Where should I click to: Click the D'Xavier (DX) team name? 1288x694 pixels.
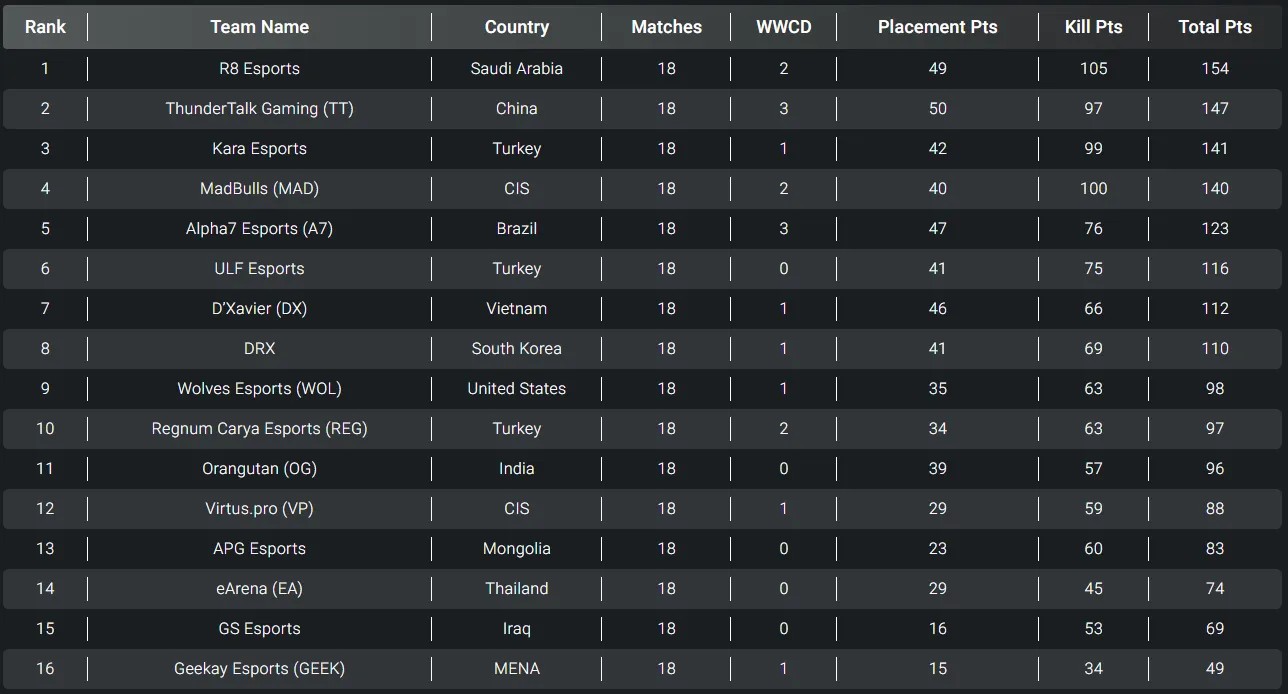pyautogui.click(x=259, y=308)
